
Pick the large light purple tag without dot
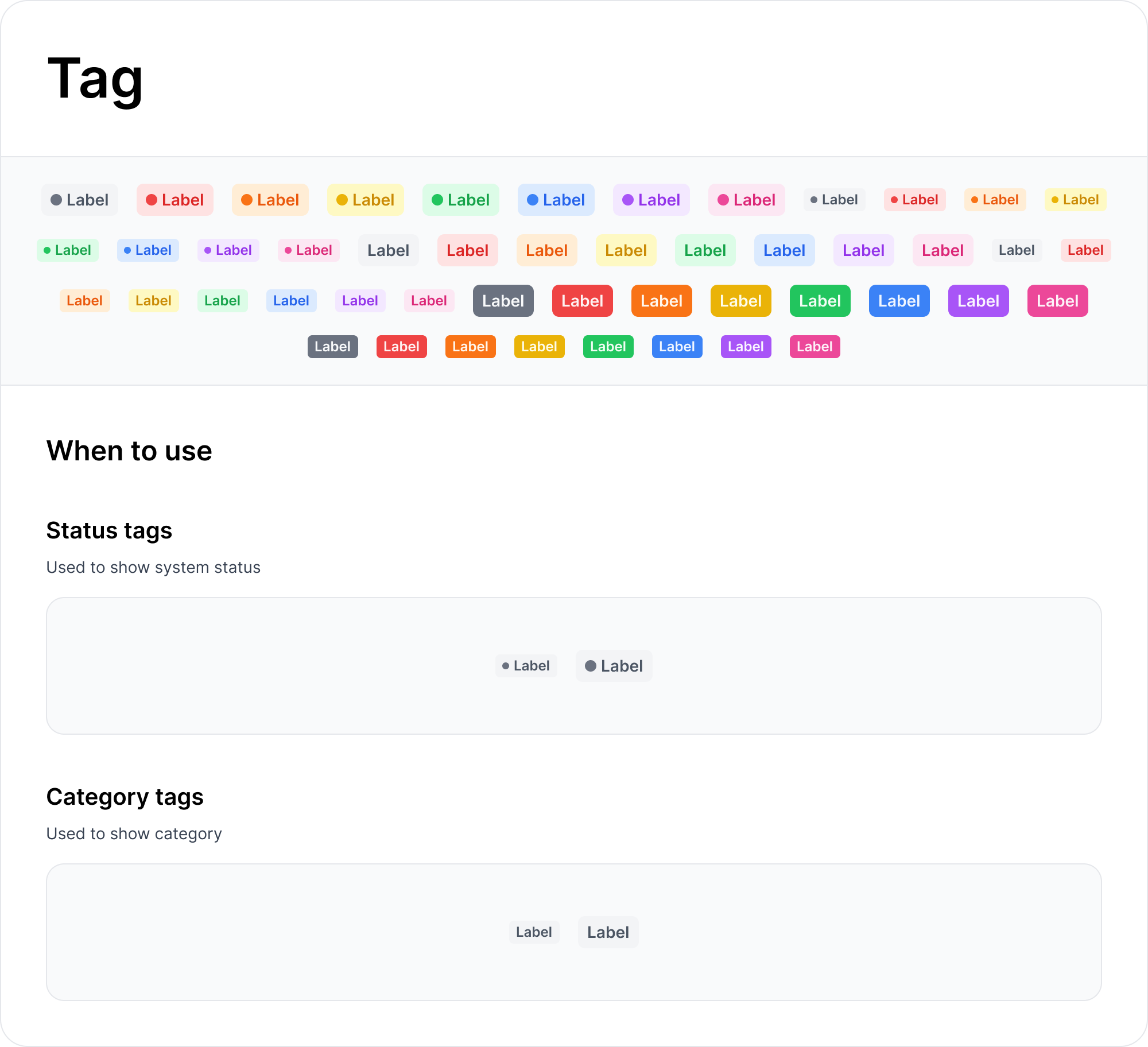(864, 250)
